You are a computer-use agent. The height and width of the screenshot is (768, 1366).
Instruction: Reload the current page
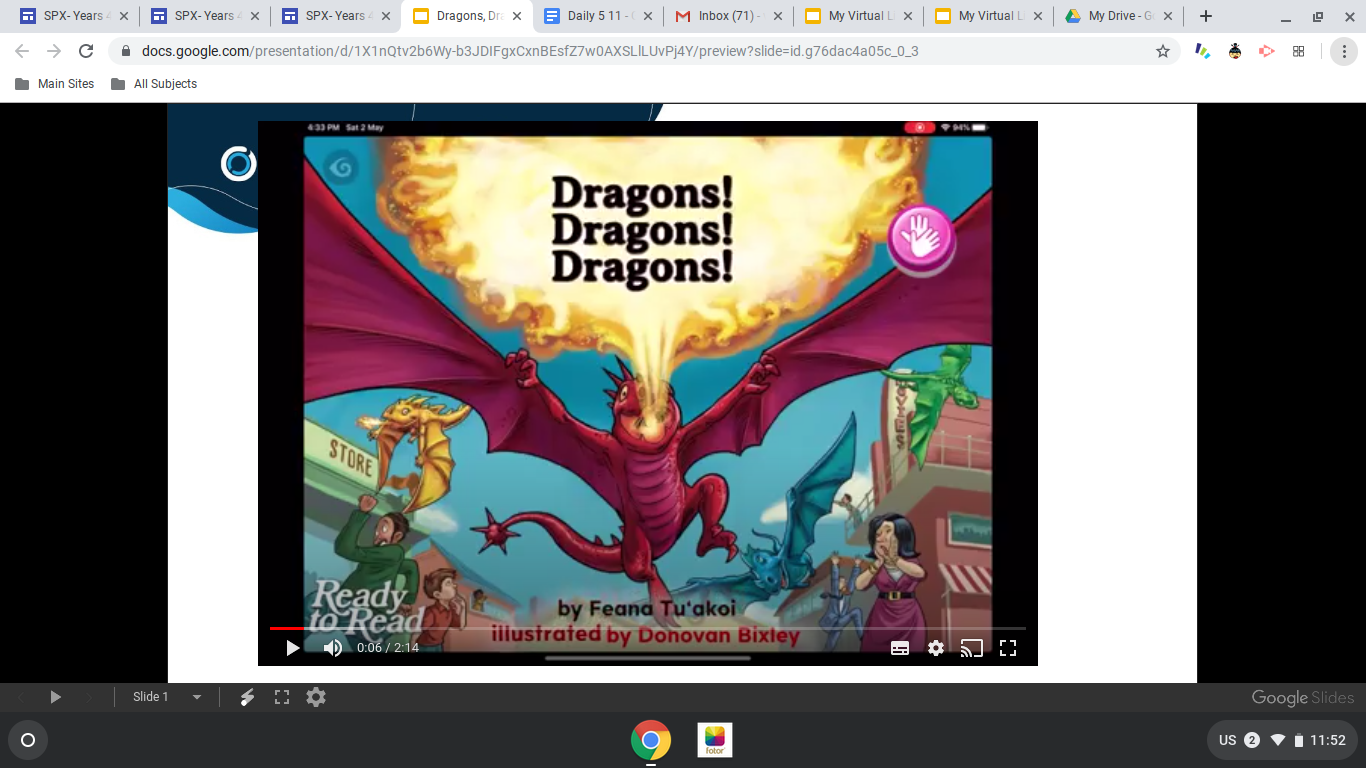click(86, 51)
